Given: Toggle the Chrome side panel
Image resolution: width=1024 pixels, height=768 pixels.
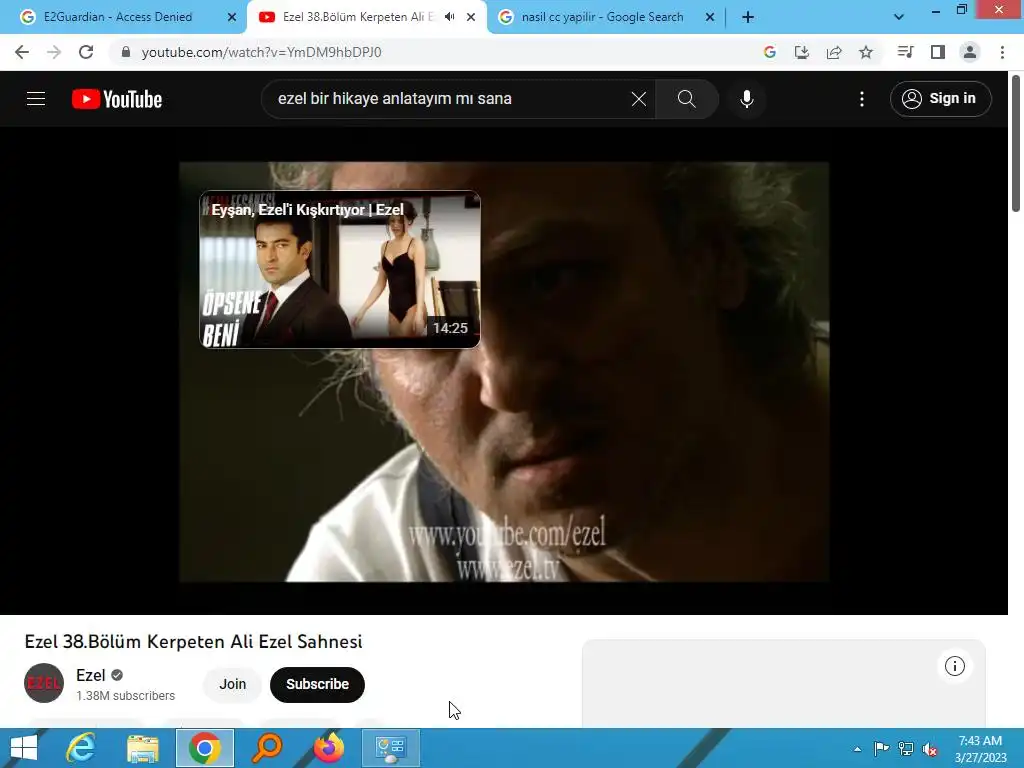Looking at the screenshot, I should point(938,52).
